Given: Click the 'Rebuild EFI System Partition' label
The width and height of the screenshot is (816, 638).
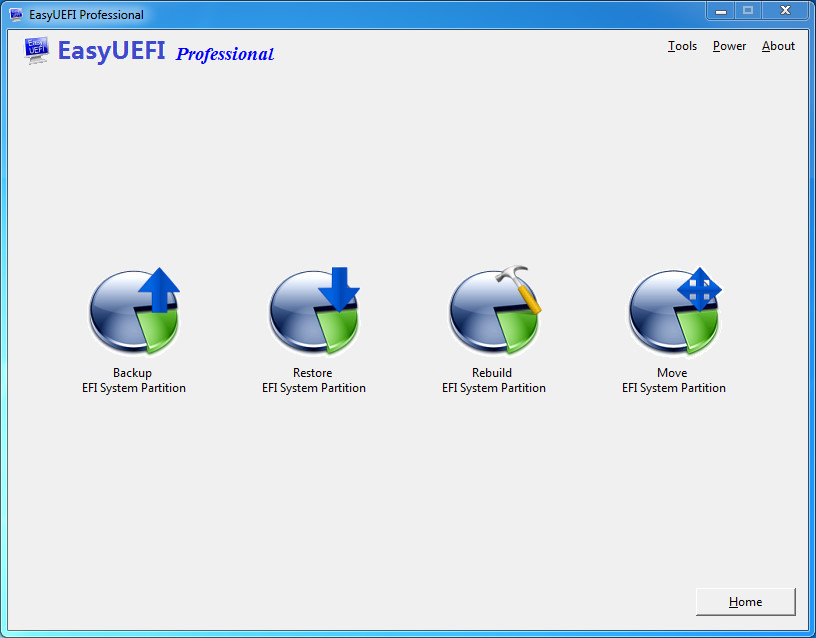Looking at the screenshot, I should [x=494, y=380].
